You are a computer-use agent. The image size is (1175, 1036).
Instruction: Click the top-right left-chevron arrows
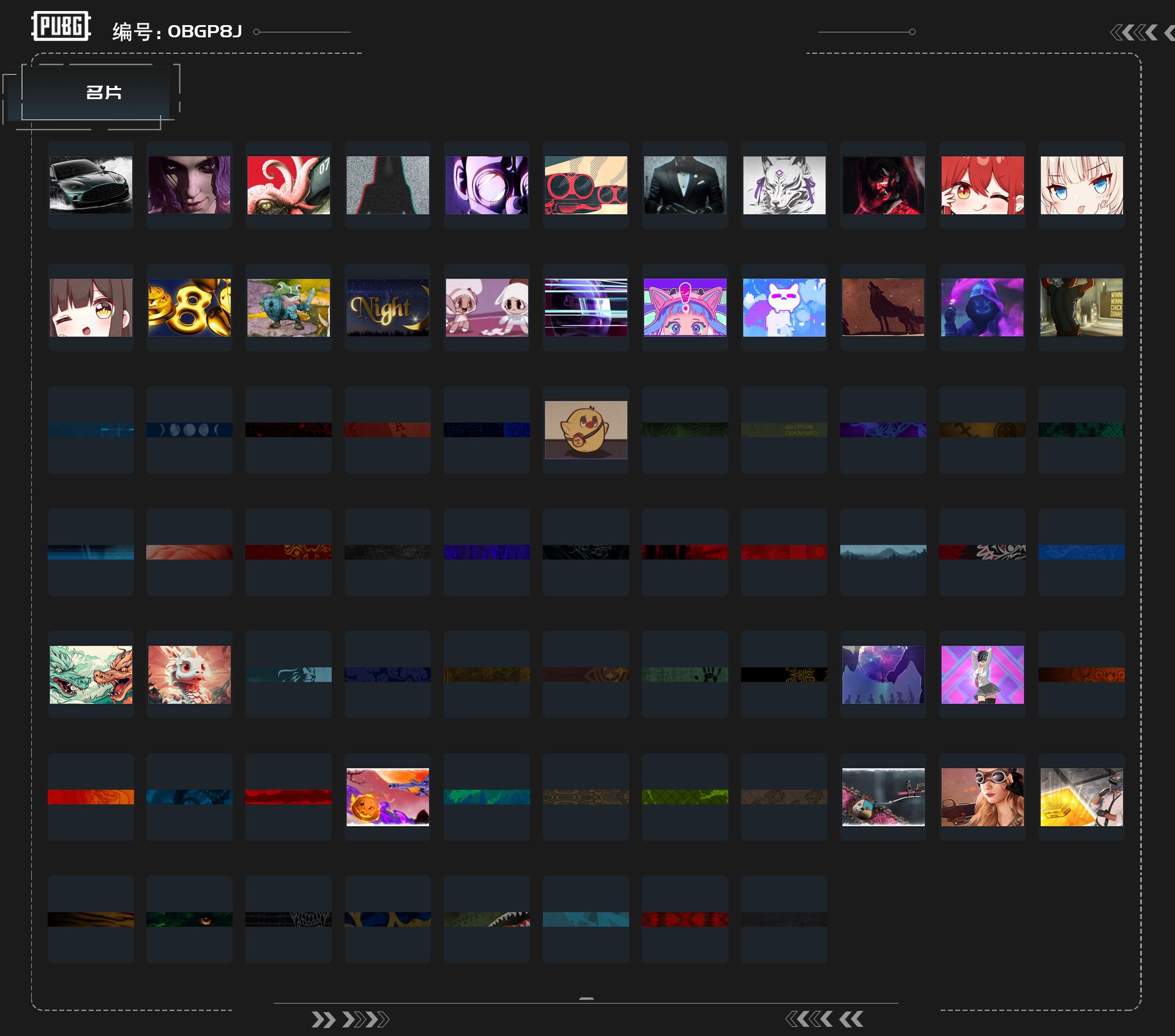(1134, 32)
